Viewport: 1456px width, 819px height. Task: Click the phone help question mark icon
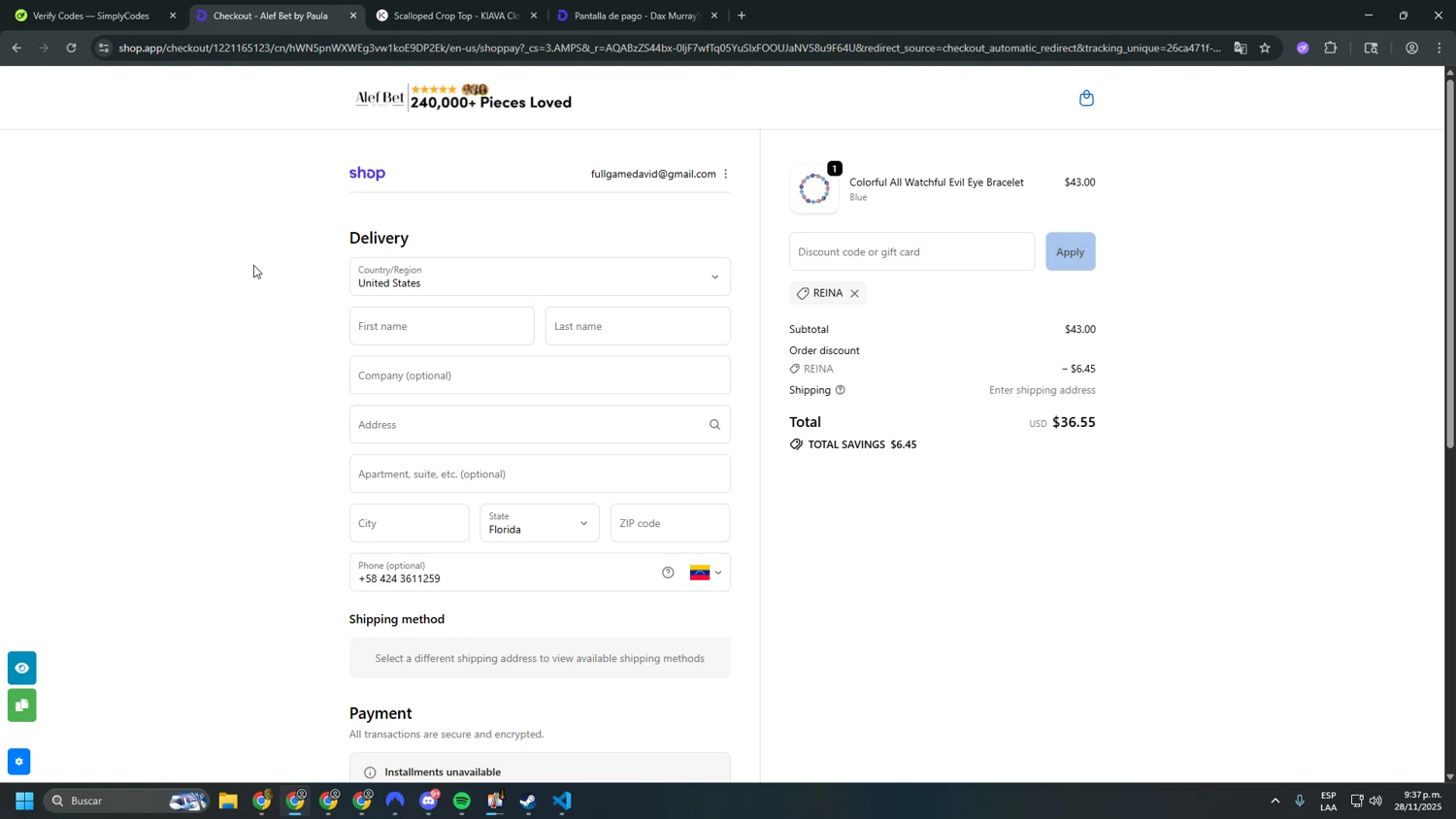point(668,573)
